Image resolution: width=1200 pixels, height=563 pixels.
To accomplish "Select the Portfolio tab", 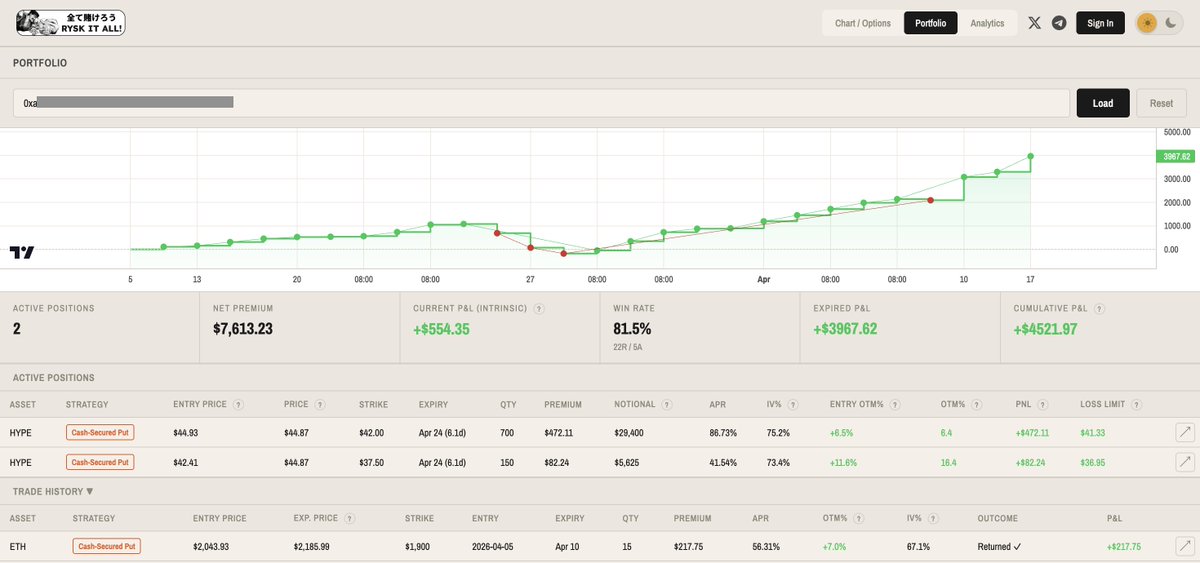I will pos(931,23).
